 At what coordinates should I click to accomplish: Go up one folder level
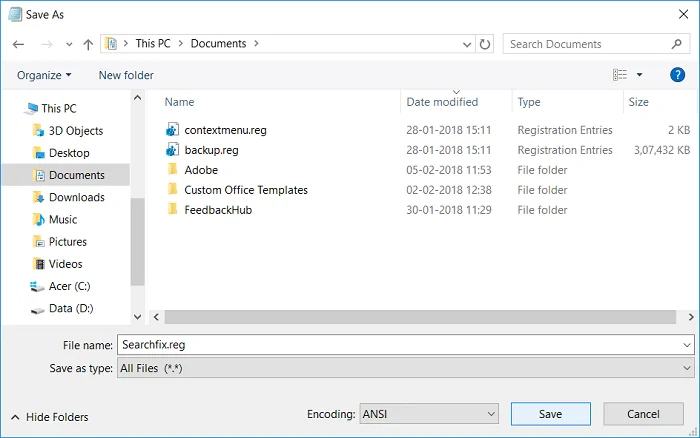pyautogui.click(x=88, y=44)
